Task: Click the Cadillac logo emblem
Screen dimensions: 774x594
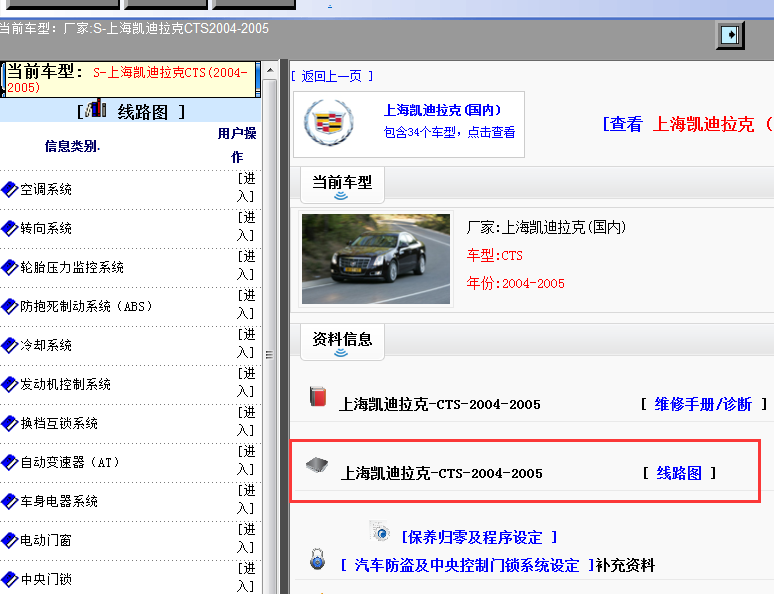Action: 328,123
